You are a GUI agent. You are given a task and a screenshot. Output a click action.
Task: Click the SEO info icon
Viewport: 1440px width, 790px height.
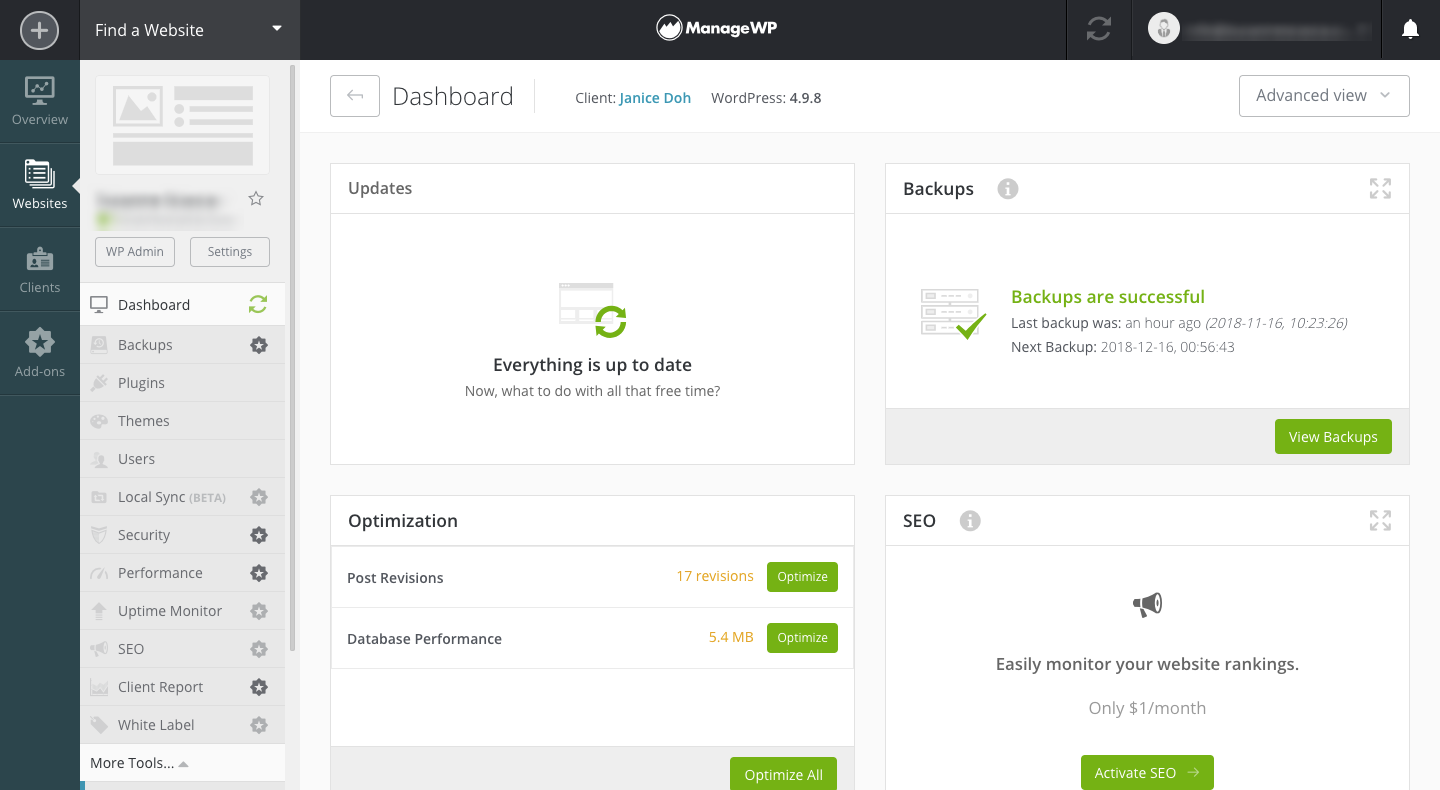[x=969, y=521]
